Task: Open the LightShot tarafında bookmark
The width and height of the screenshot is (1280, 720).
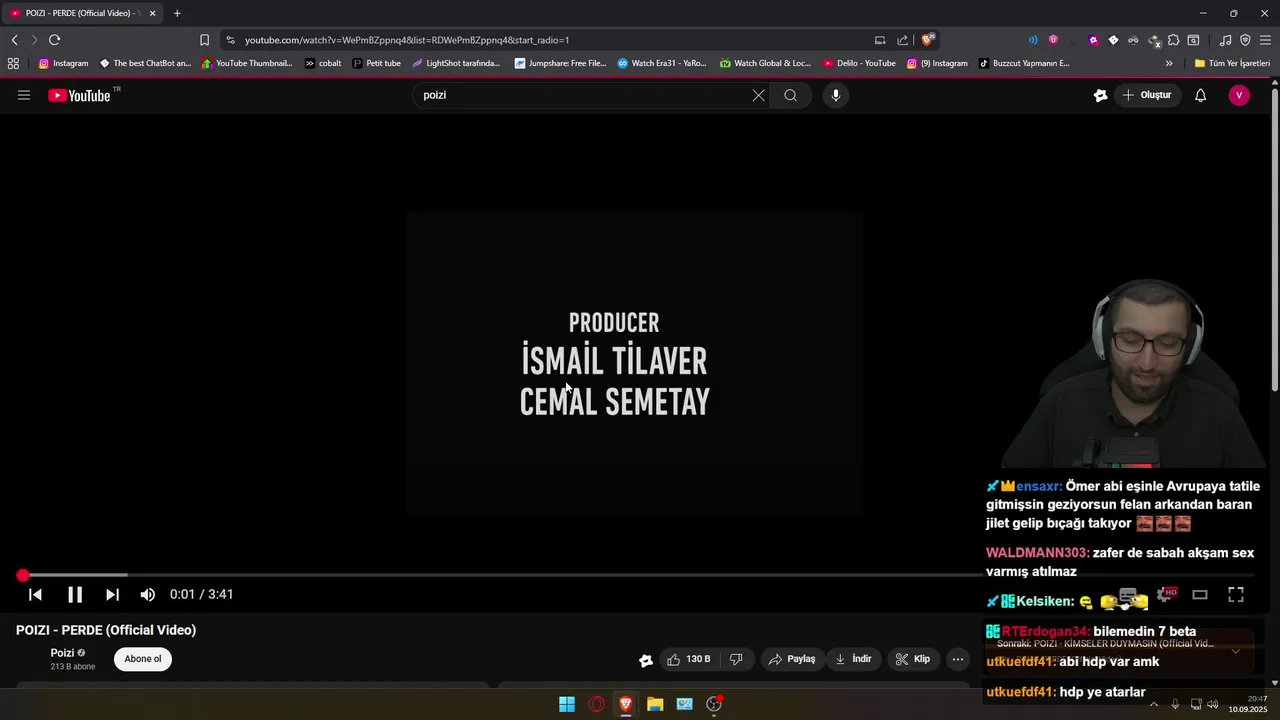Action: pyautogui.click(x=456, y=63)
